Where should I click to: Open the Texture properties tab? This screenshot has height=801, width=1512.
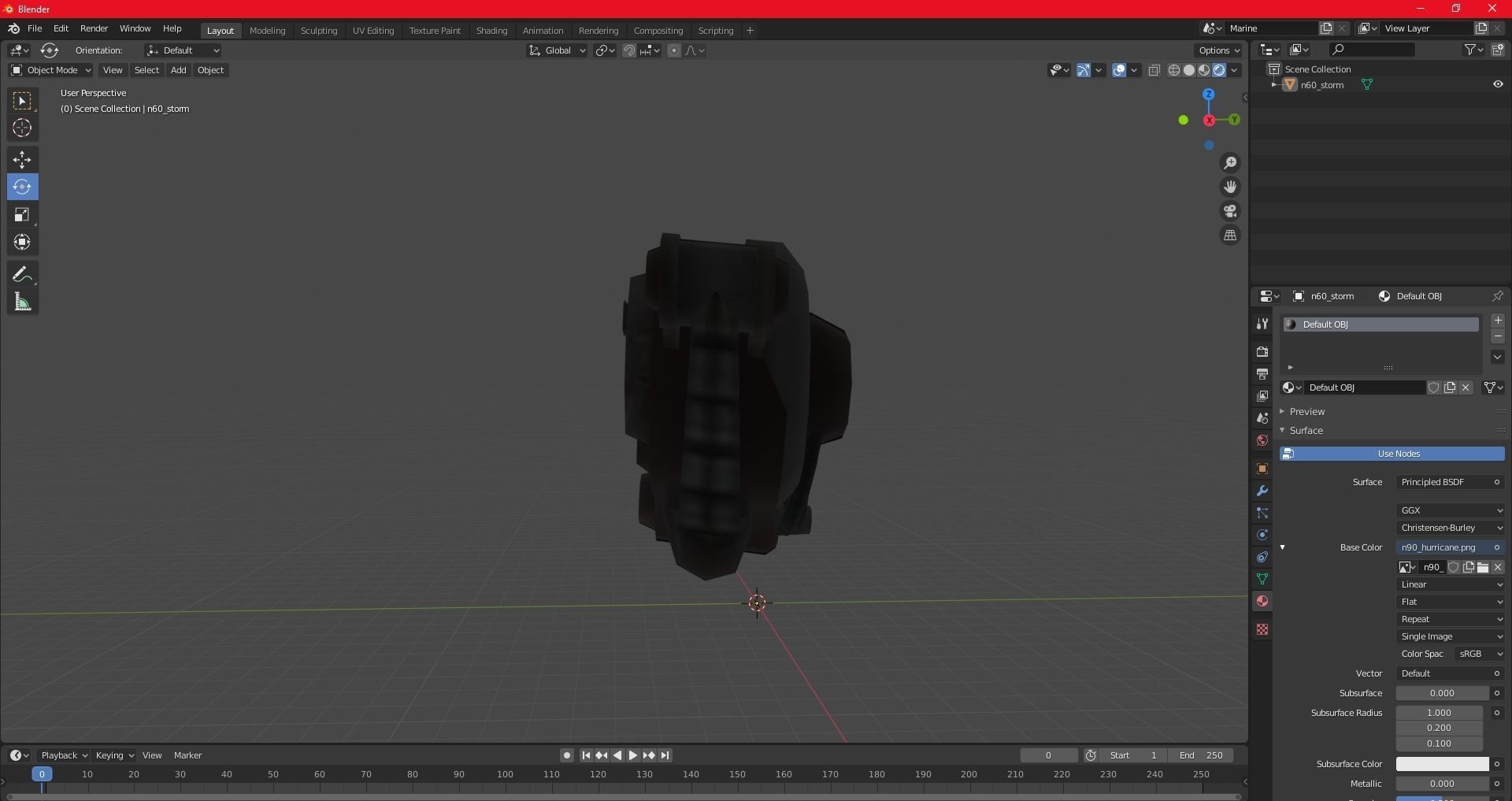tap(1262, 629)
